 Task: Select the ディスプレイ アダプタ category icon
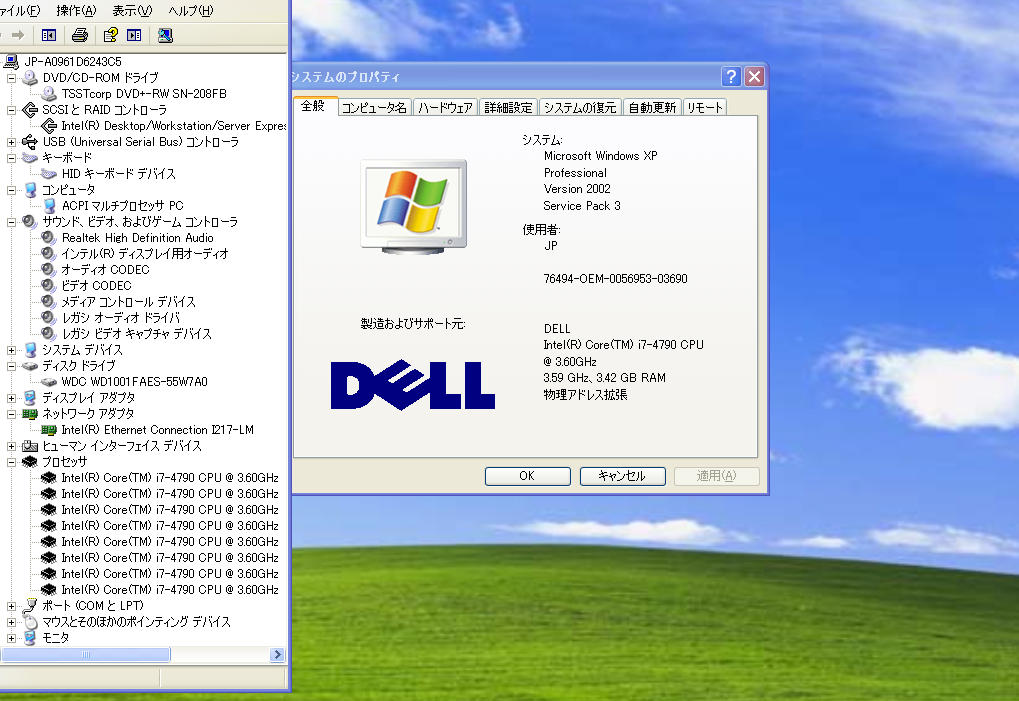[x=30, y=398]
